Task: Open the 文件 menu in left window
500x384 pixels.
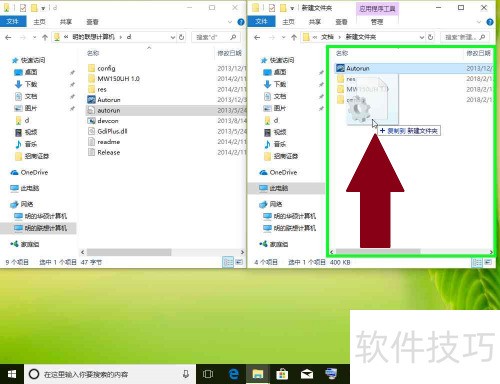Action: [x=13, y=22]
